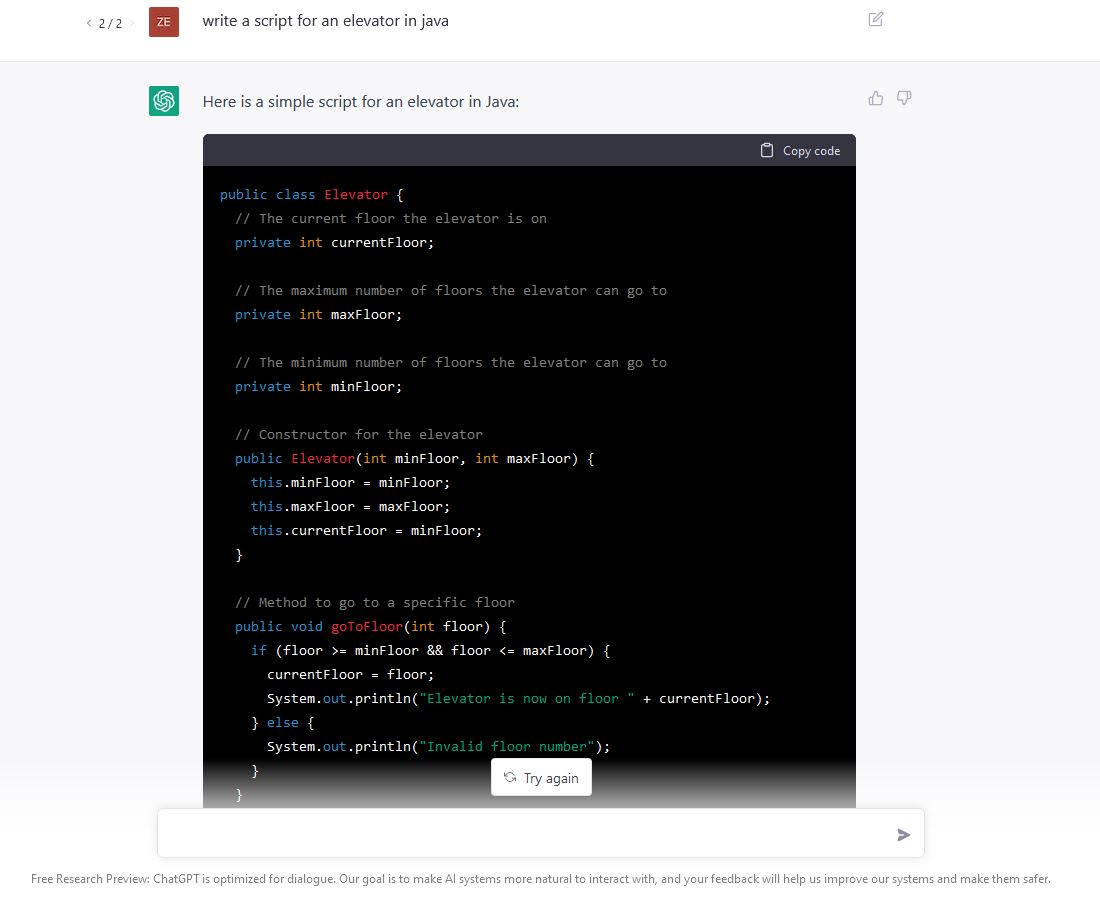Screen dimensions: 1100x901
Task: Navigate to the previous prompt version
Action: [x=88, y=22]
